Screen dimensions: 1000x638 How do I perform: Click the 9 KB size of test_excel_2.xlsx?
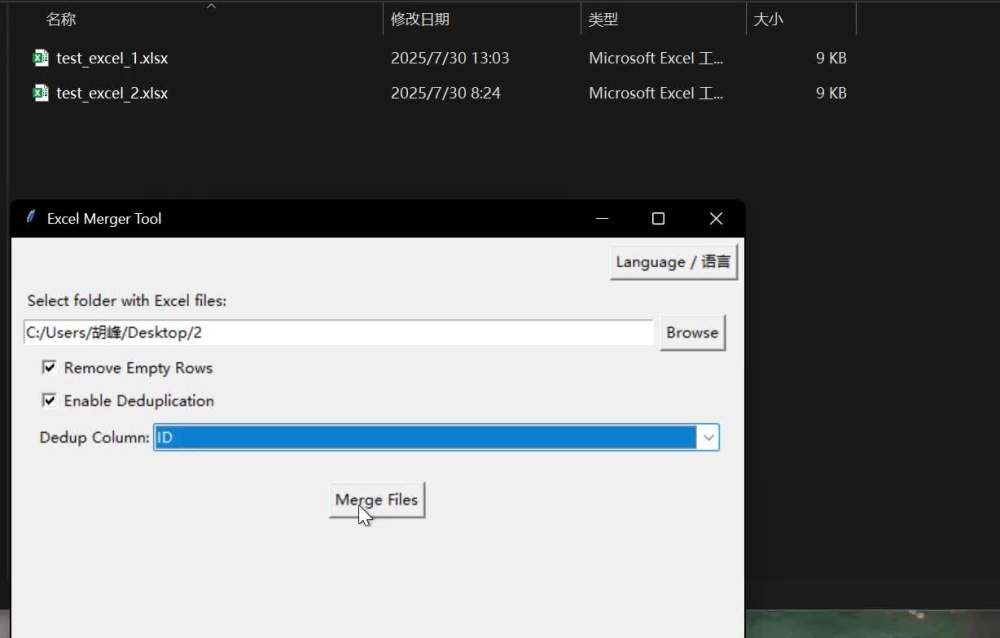tap(831, 93)
